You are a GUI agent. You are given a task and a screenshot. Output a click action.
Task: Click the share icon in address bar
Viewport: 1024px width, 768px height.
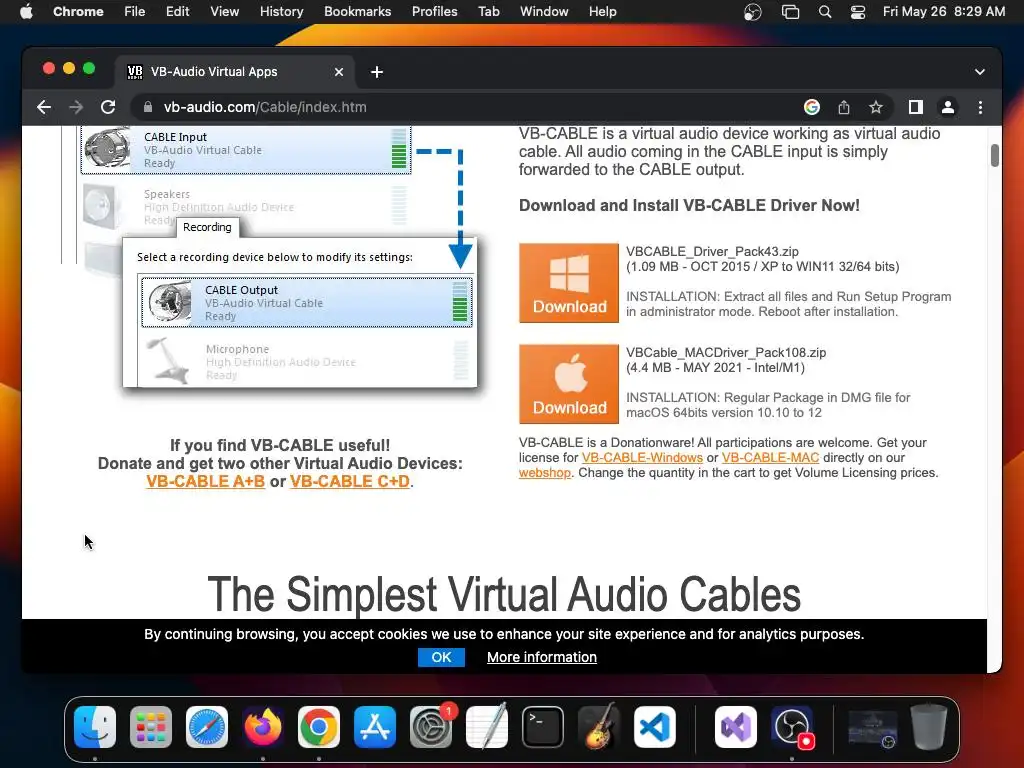(x=844, y=107)
